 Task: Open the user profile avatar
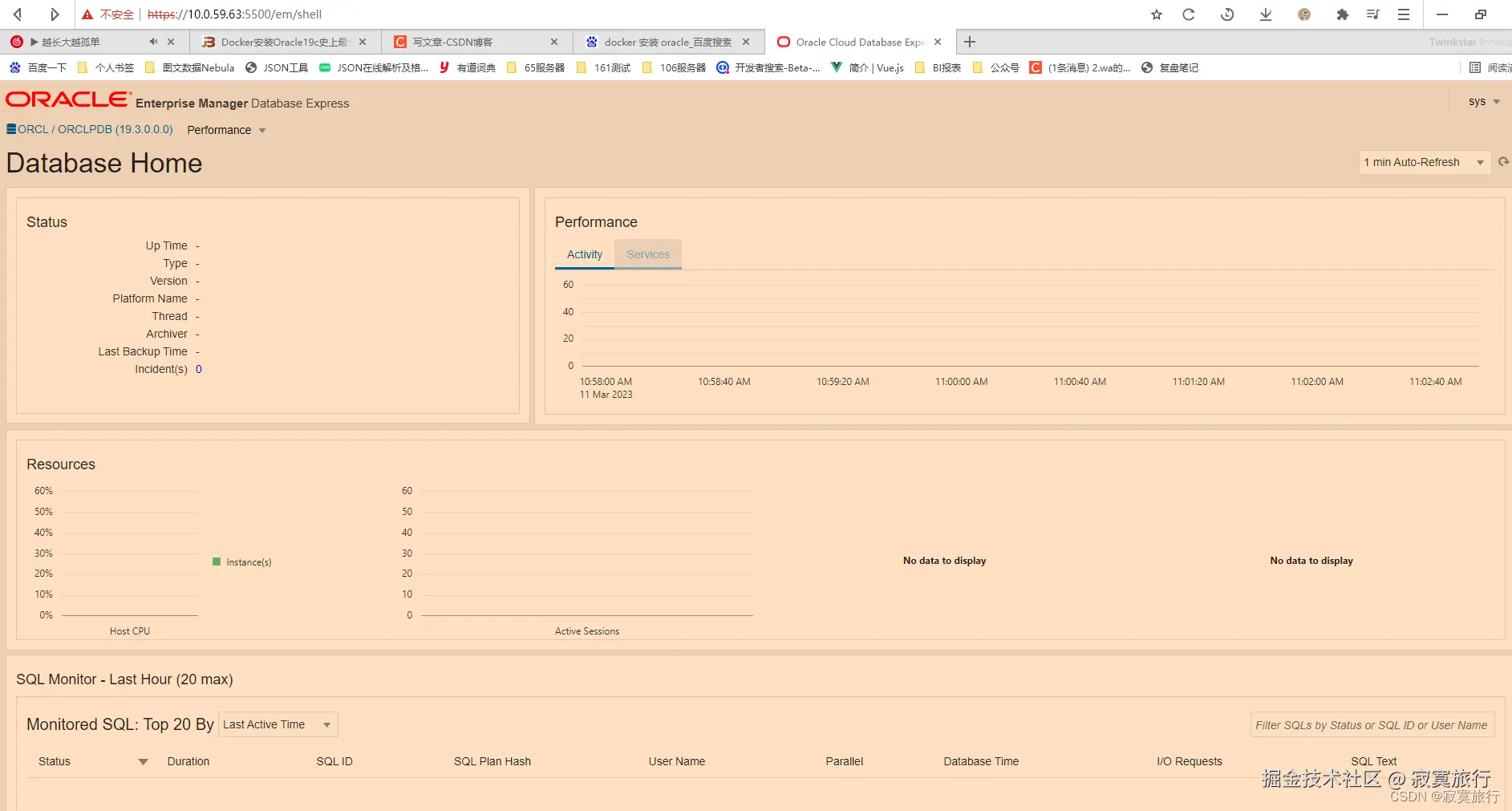point(1304,14)
